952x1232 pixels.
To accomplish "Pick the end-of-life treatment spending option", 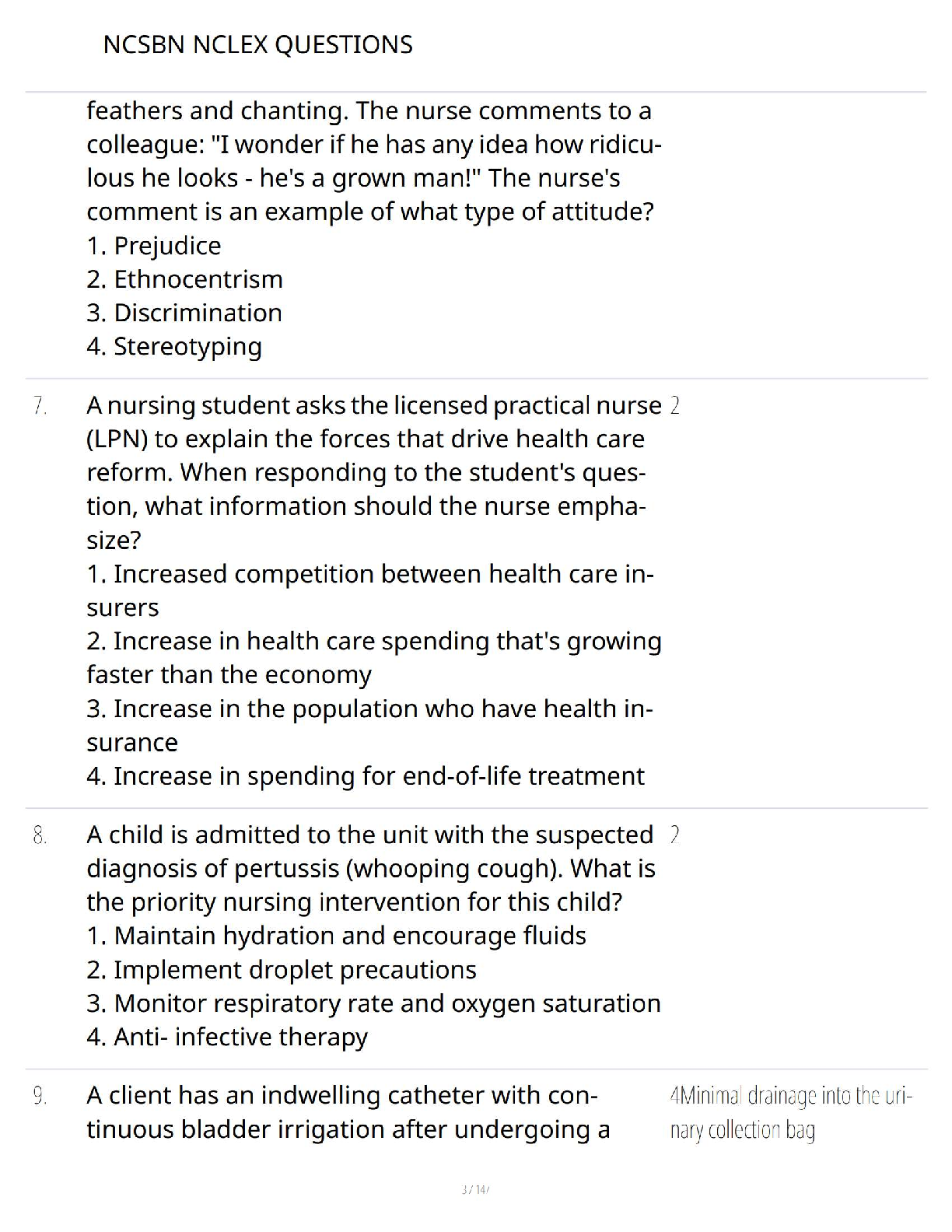I will pyautogui.click(x=366, y=776).
